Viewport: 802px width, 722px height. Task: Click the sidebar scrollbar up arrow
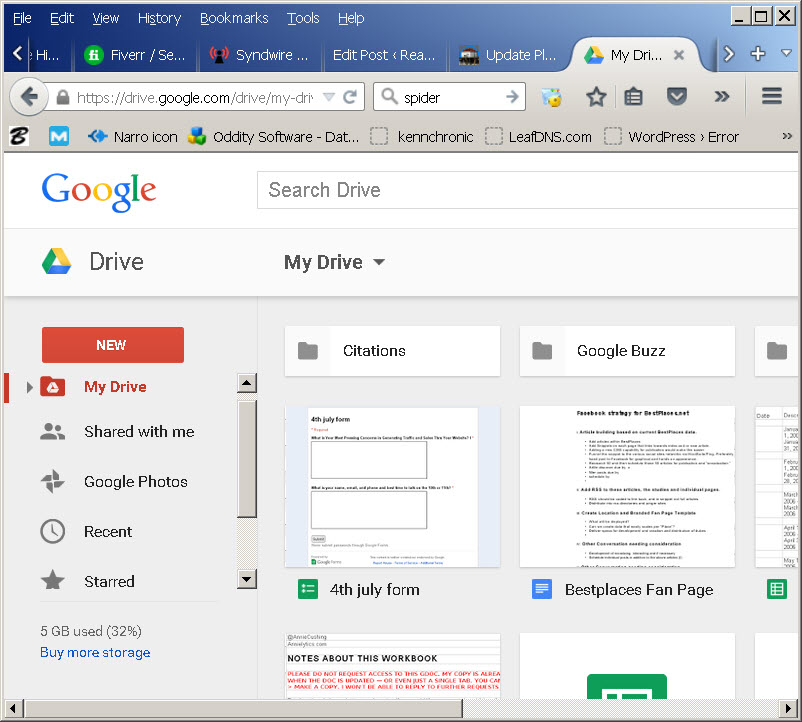(247, 383)
